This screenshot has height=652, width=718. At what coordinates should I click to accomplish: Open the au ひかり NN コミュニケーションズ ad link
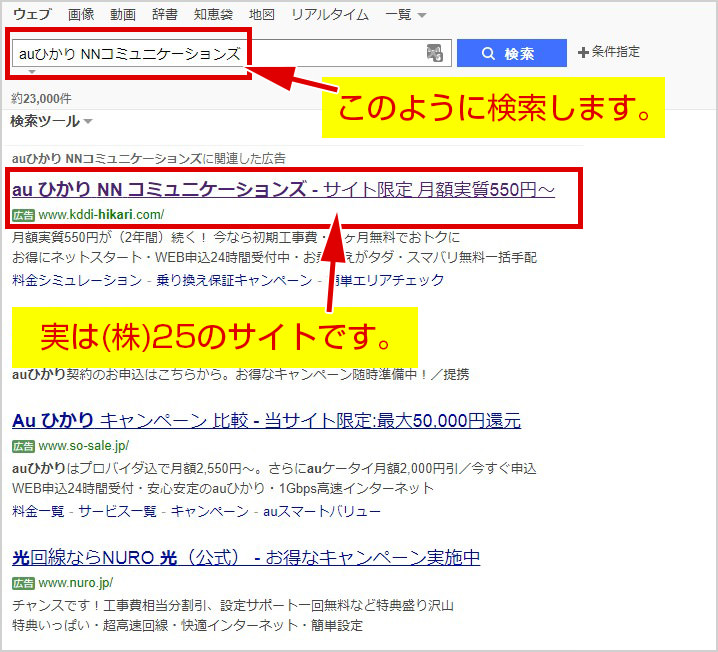click(x=283, y=189)
